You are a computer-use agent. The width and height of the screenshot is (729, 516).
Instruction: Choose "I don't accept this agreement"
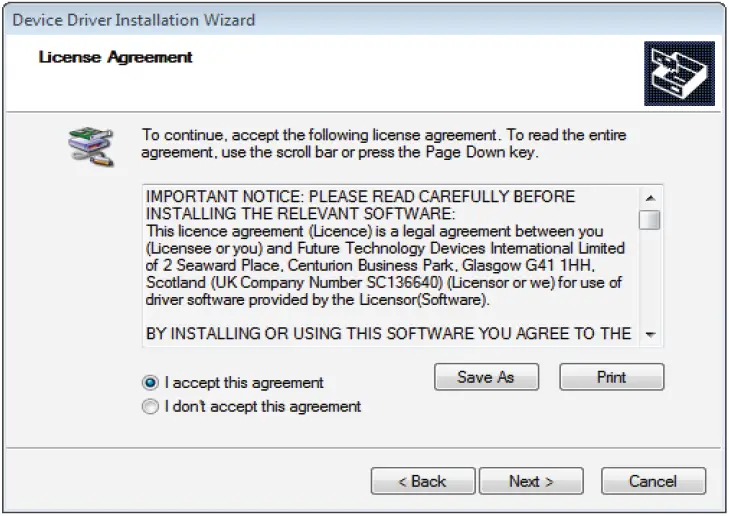click(x=151, y=406)
